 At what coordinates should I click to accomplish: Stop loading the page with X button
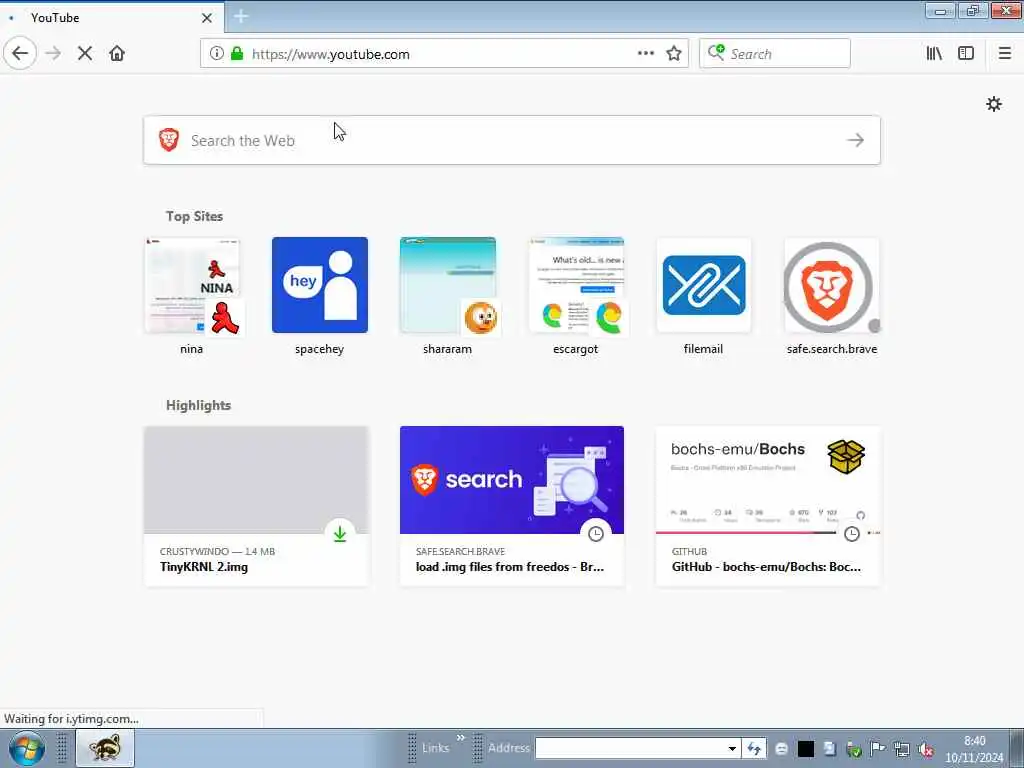(85, 54)
